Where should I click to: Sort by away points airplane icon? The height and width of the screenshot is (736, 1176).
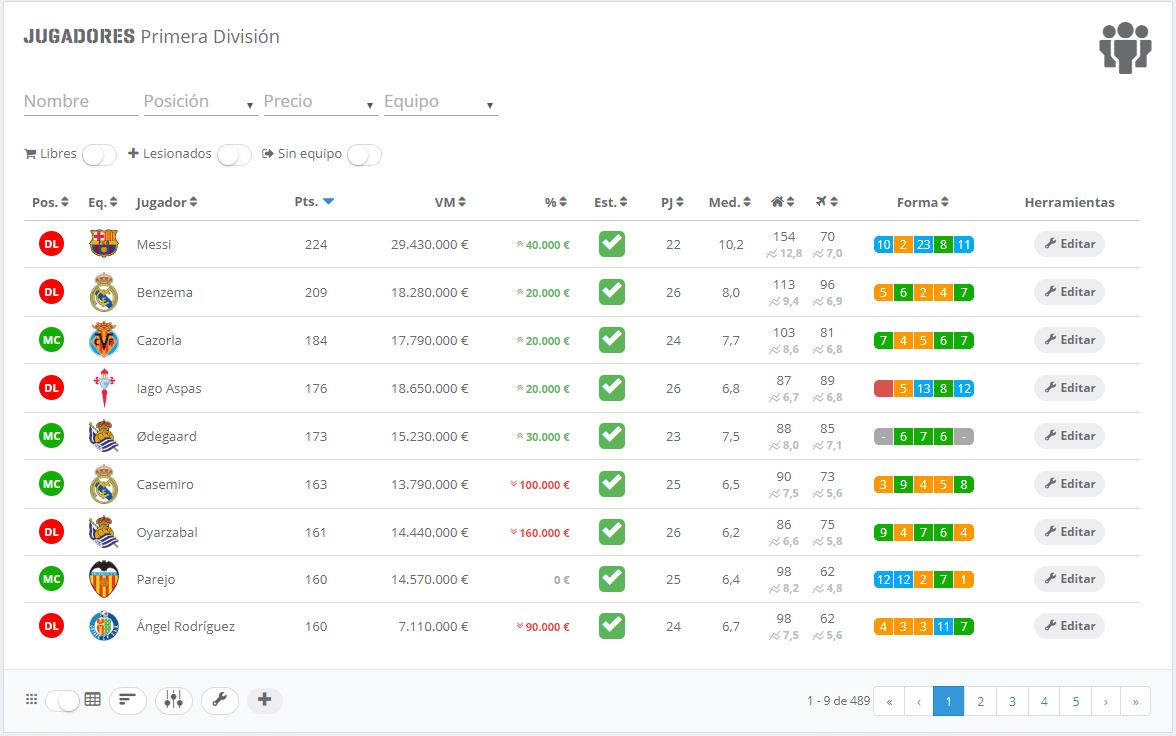826,202
